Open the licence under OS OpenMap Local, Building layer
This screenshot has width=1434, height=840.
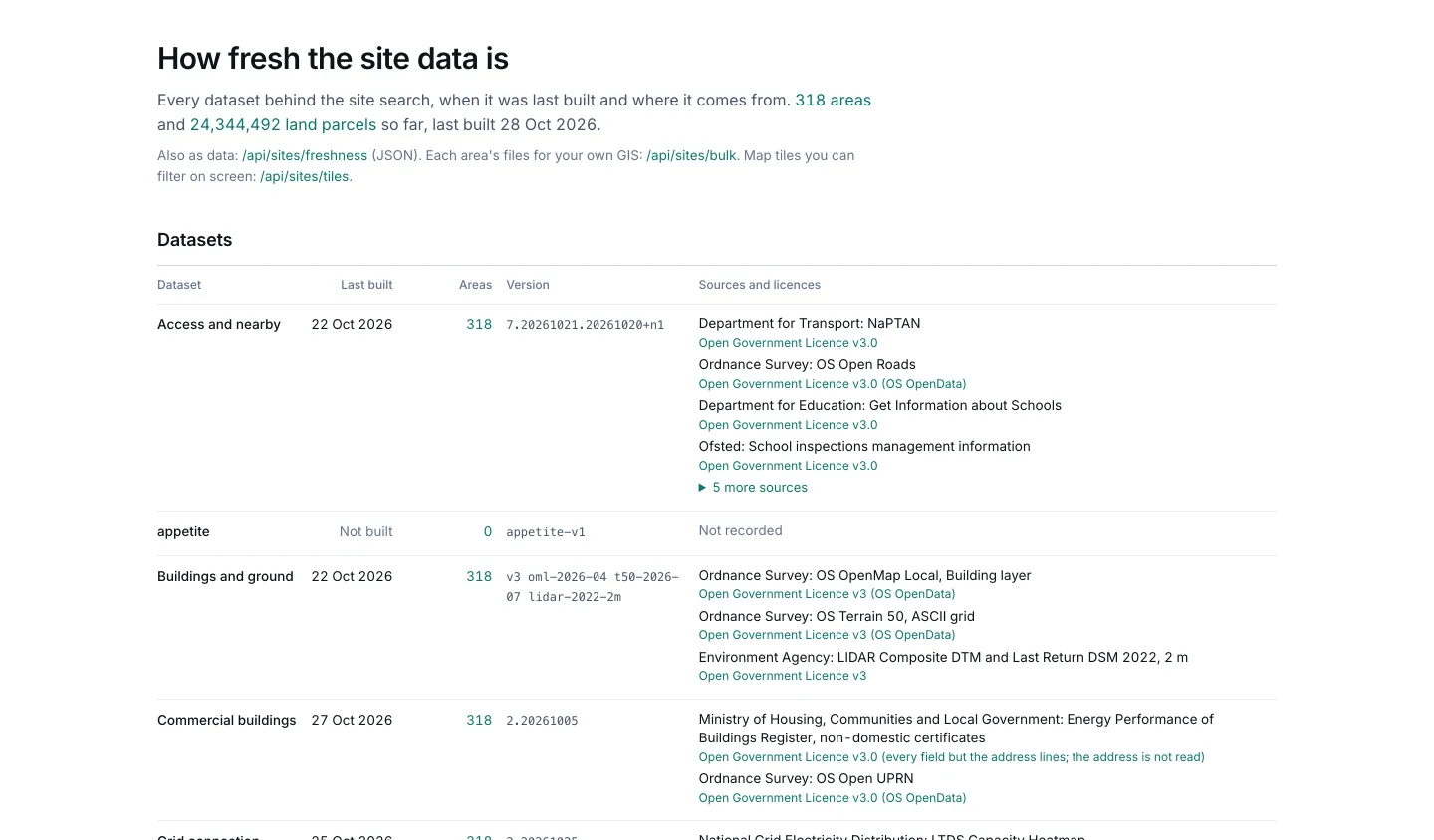827,594
